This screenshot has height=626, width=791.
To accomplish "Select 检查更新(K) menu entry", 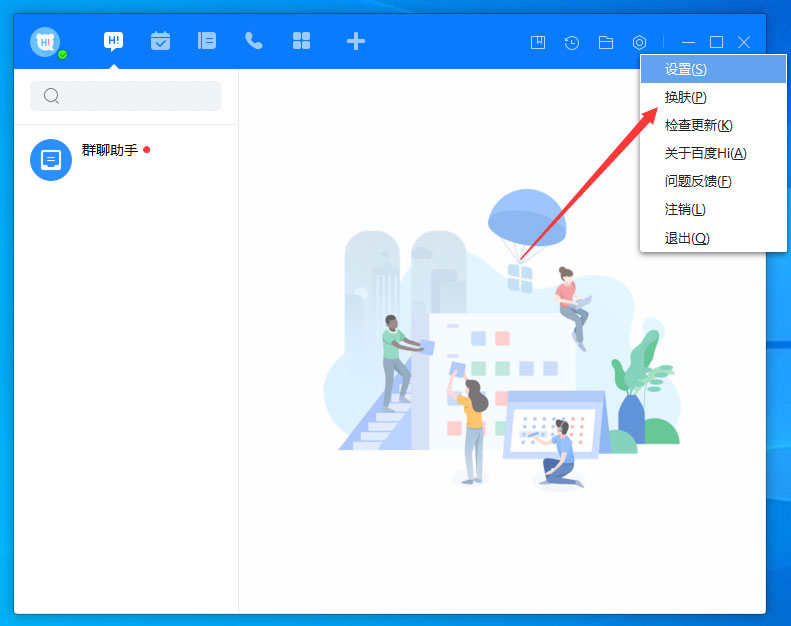I will coord(698,125).
